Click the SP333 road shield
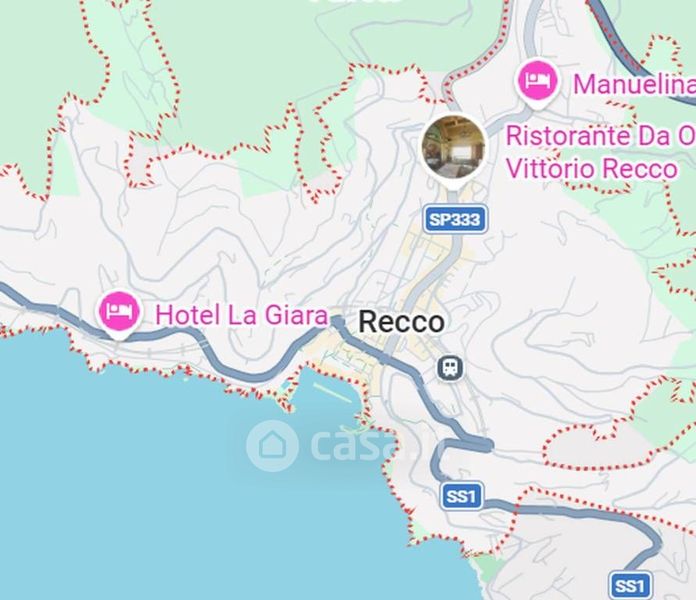 coord(455,219)
